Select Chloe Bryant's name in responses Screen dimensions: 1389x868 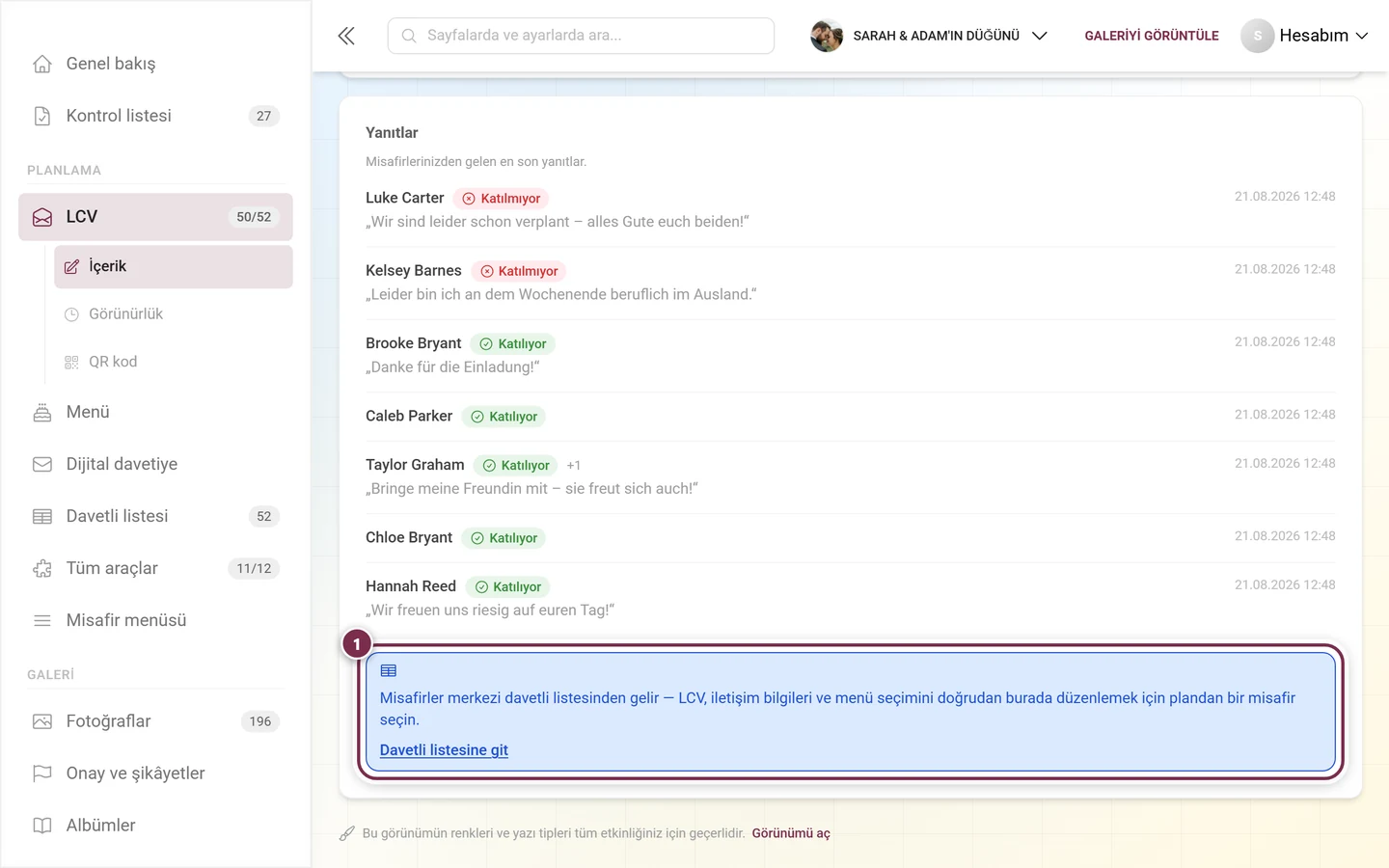pos(409,537)
